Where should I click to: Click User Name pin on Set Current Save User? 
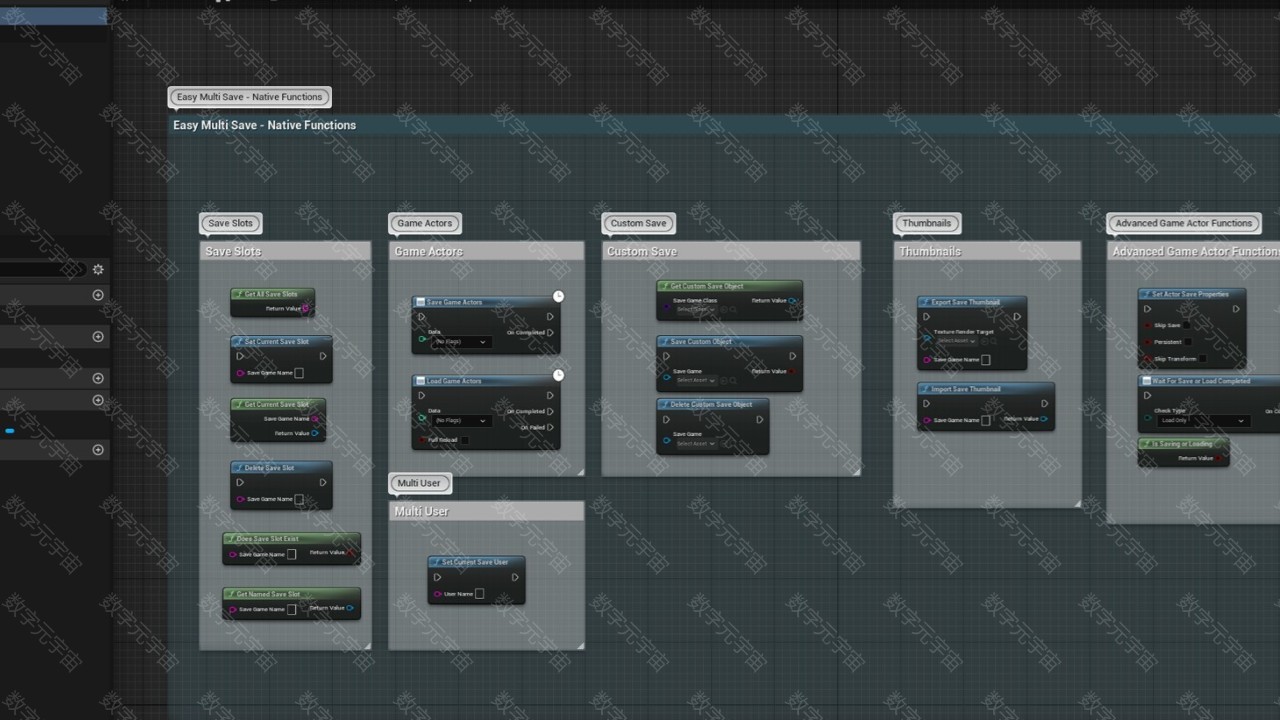click(x=437, y=594)
